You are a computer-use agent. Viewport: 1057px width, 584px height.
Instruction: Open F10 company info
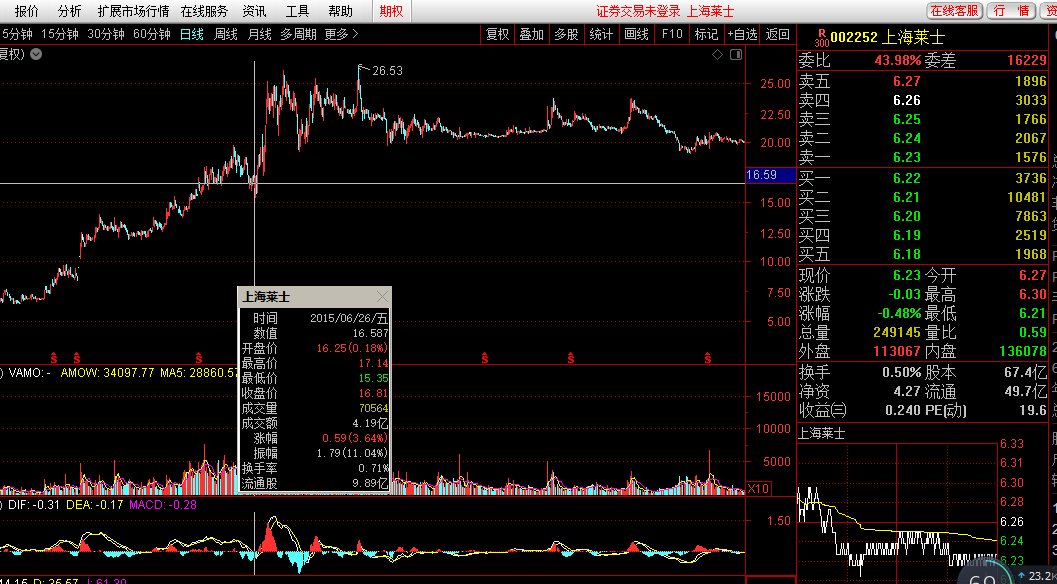pyautogui.click(x=672, y=34)
